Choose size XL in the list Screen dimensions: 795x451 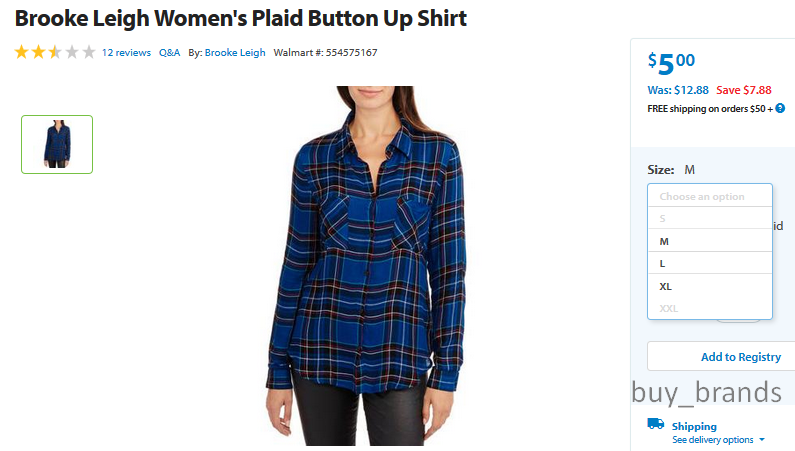[710, 286]
